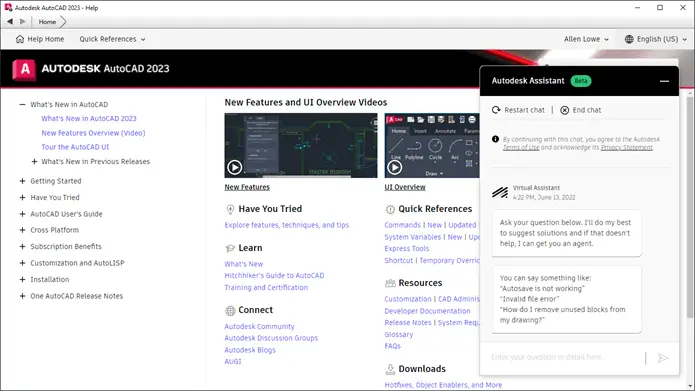Click the Restart chat circular arrow icon

(x=496, y=110)
